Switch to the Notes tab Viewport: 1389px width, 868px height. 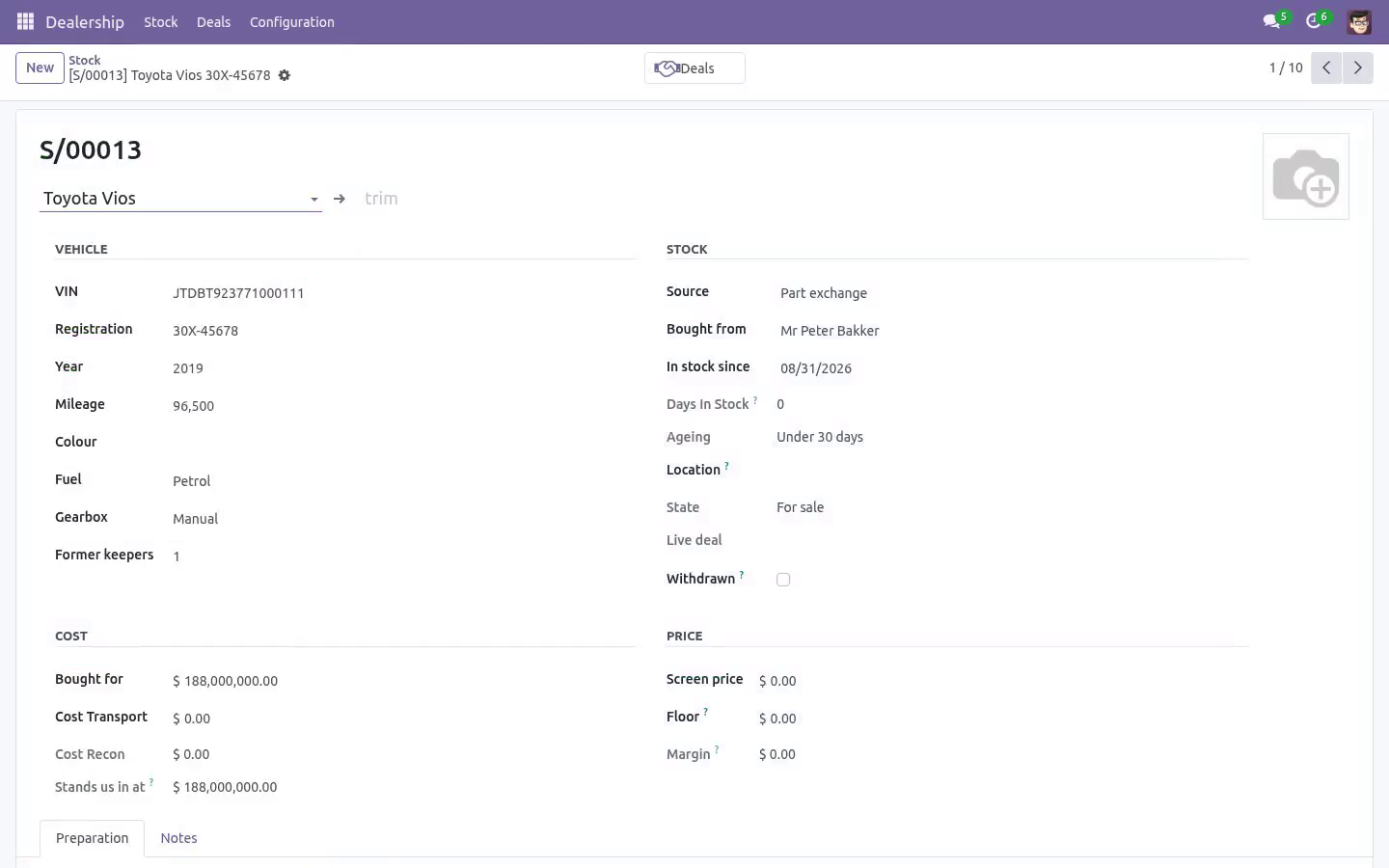(178, 838)
